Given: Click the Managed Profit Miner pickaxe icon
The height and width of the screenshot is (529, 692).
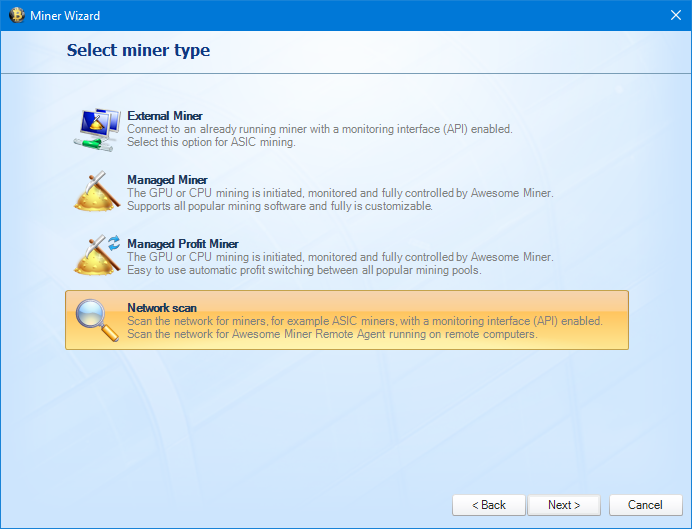Looking at the screenshot, I should pyautogui.click(x=97, y=255).
